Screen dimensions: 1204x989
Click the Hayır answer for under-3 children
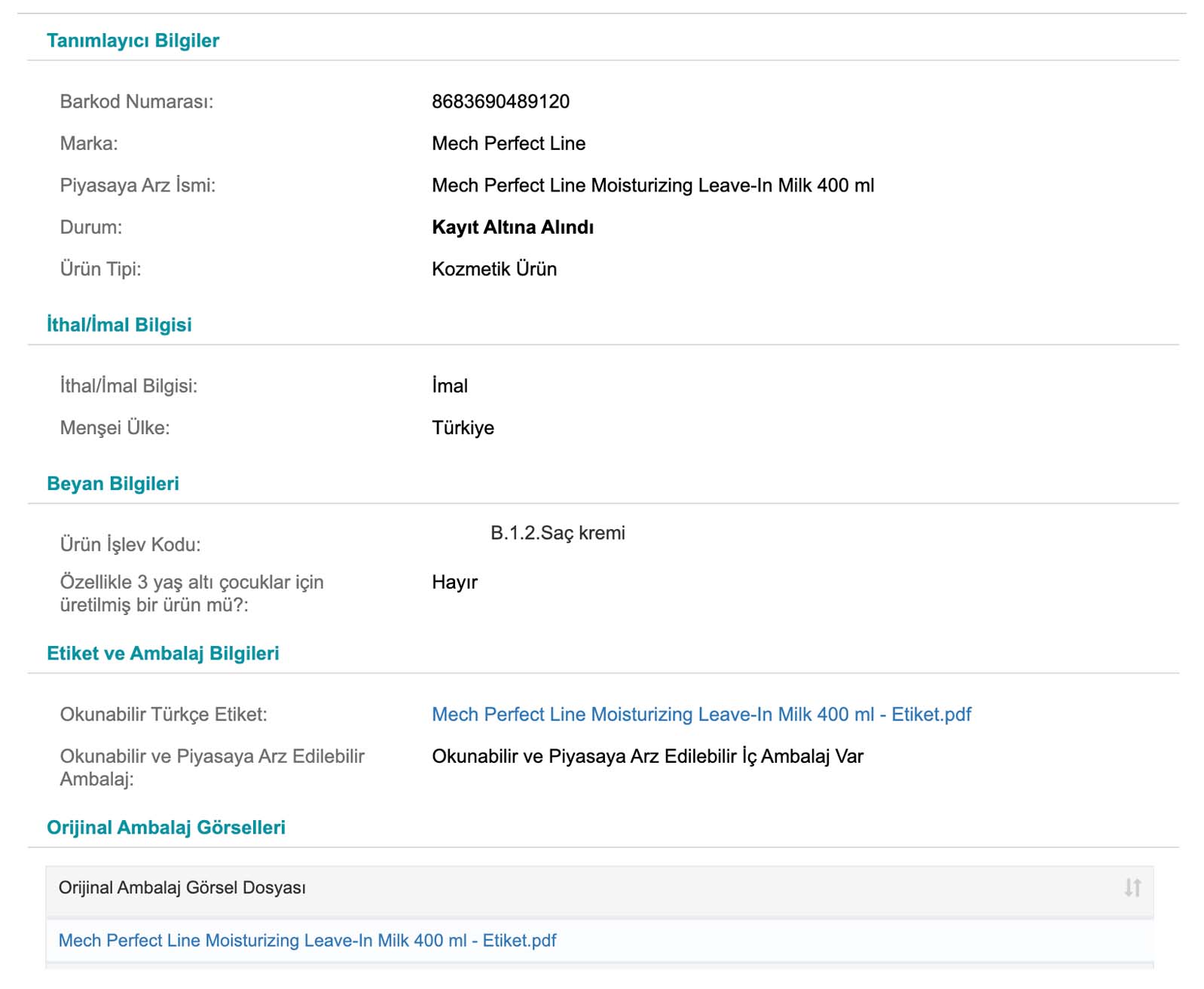pos(454,582)
